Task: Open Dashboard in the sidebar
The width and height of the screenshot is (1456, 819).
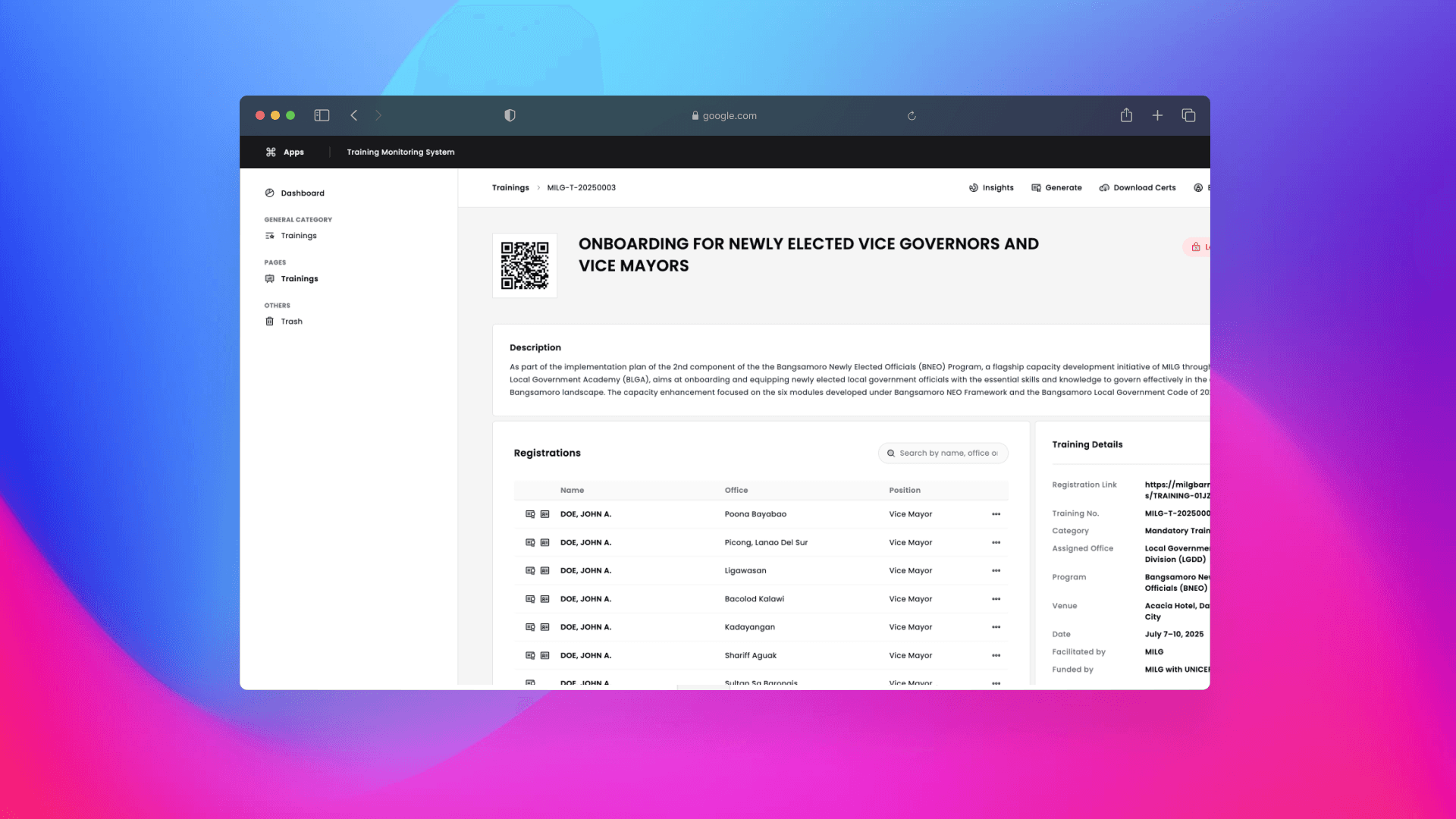Action: click(x=302, y=193)
